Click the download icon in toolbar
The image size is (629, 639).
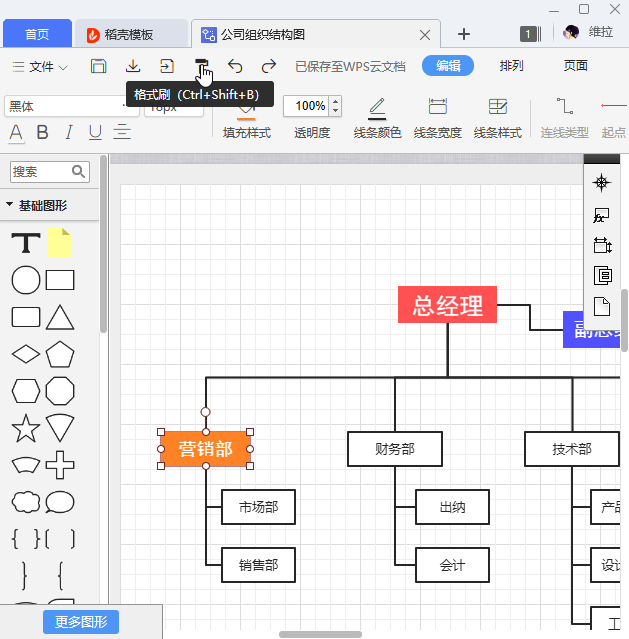pos(133,66)
